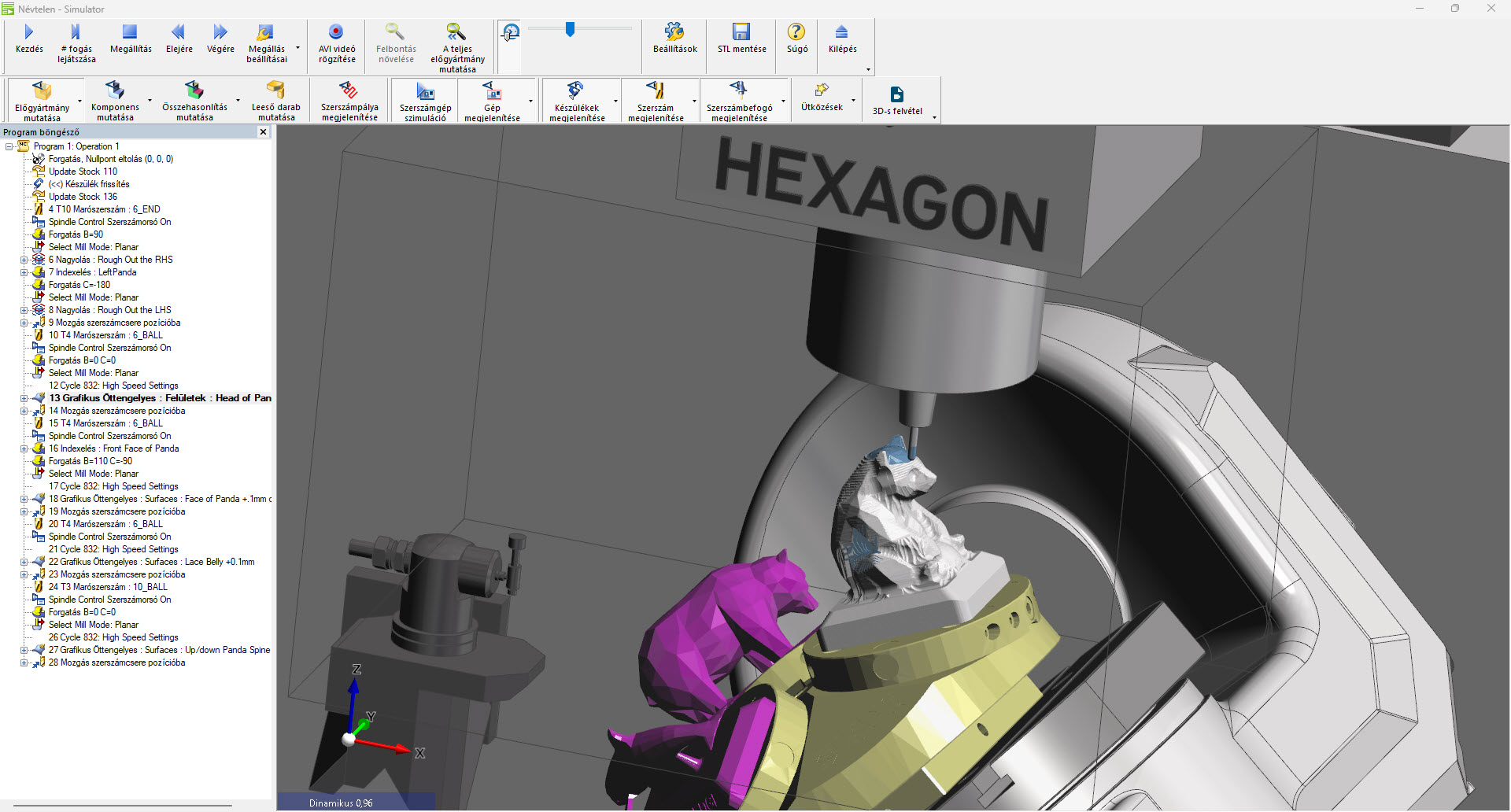This screenshot has height=812, width=1511.
Task: Select 16 Indexelés : Front Face of Panda
Action: click(113, 448)
